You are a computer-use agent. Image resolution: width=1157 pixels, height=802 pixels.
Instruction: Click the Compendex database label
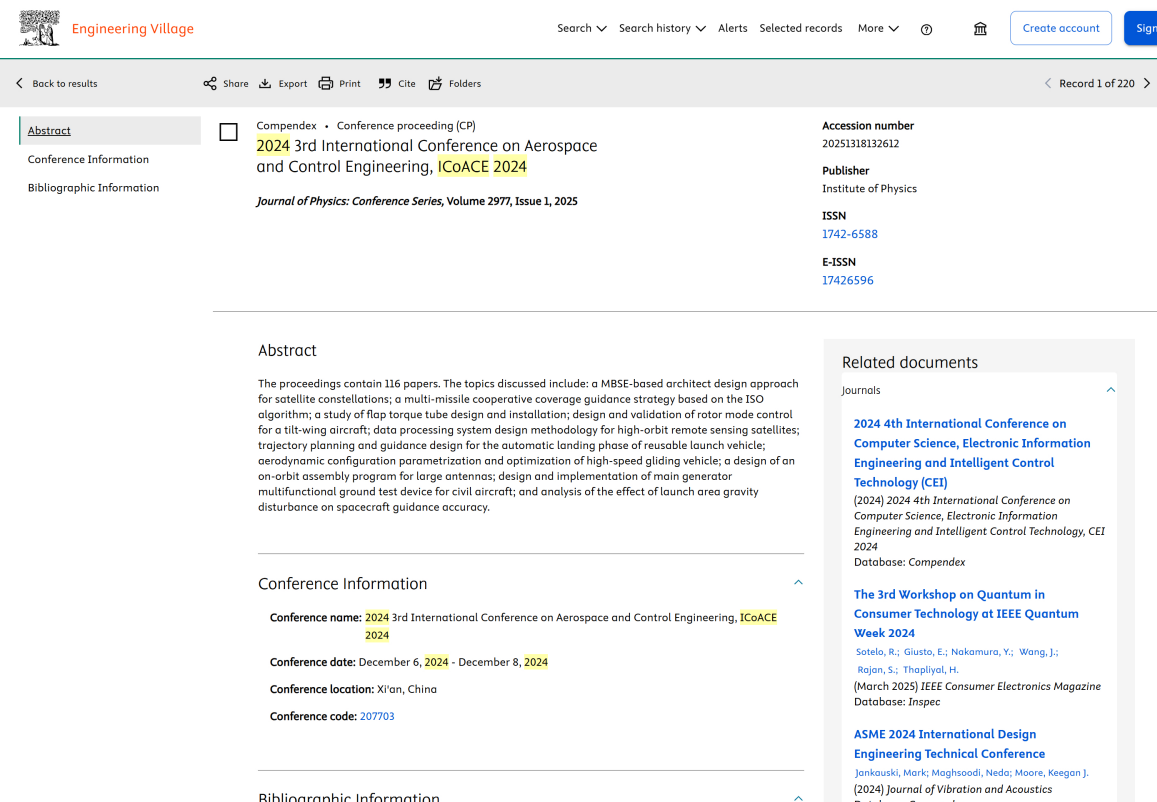pyautogui.click(x=286, y=126)
